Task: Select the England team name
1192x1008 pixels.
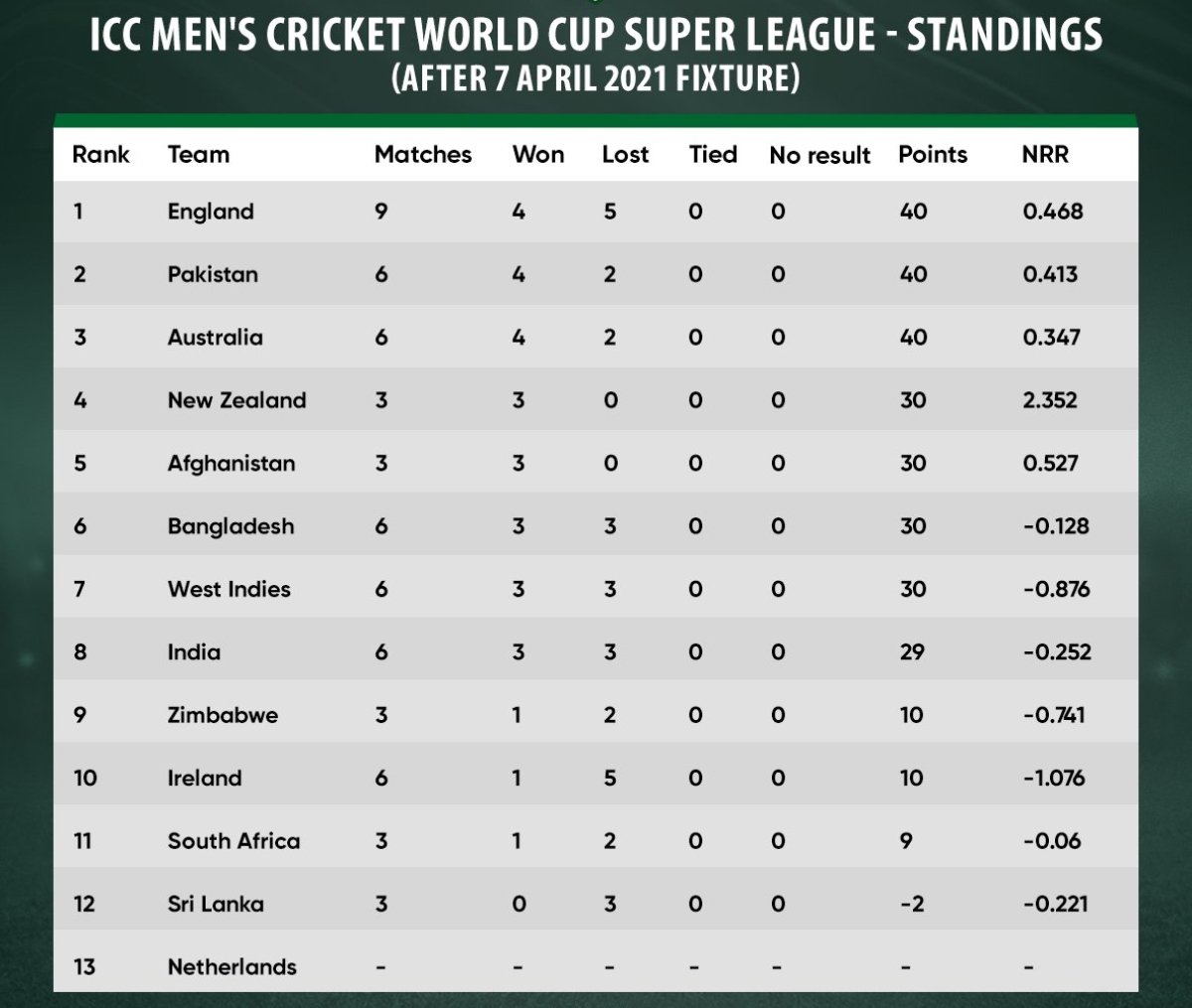Action: pos(211,212)
